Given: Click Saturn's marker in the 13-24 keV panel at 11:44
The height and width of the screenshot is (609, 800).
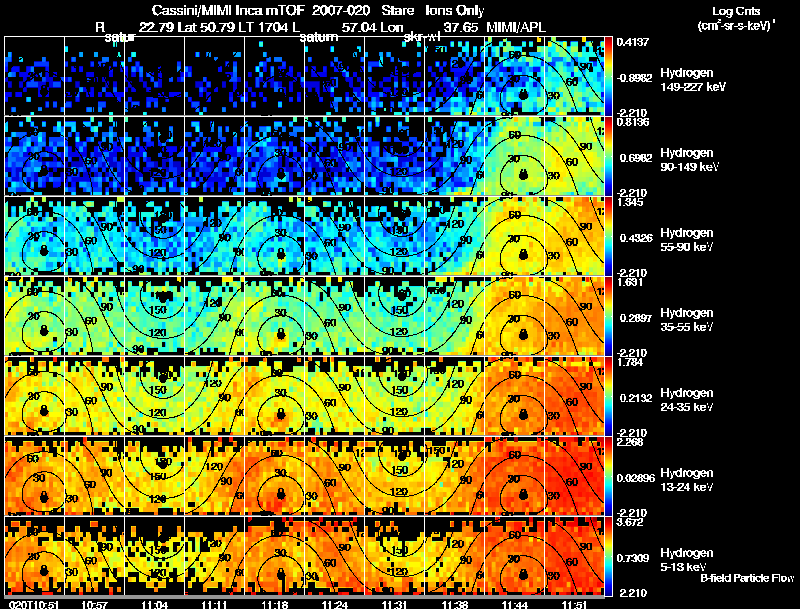Looking at the screenshot, I should pos(522,494).
